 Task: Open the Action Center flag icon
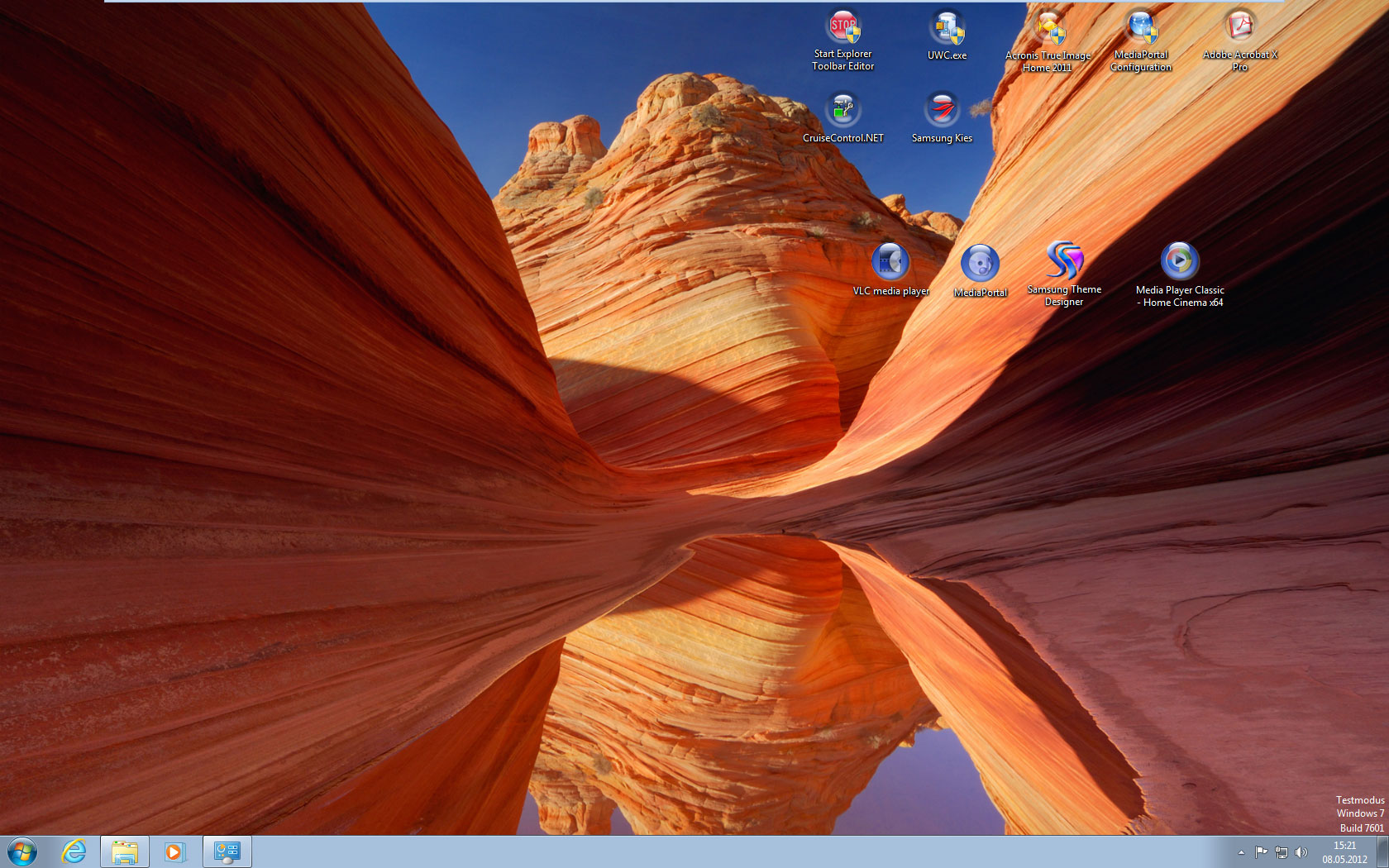pyautogui.click(x=1261, y=852)
